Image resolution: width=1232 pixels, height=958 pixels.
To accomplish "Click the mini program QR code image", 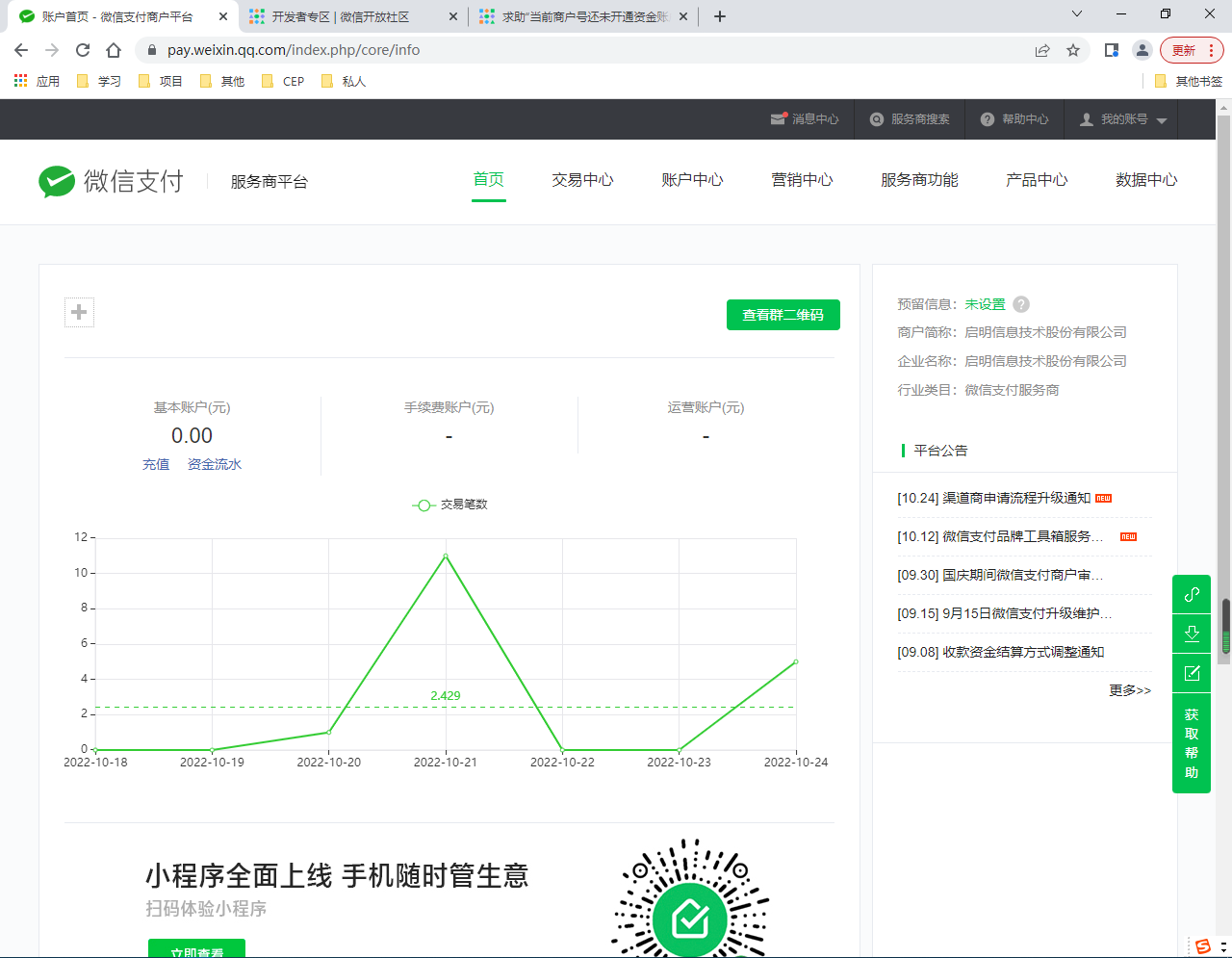I will point(690,898).
